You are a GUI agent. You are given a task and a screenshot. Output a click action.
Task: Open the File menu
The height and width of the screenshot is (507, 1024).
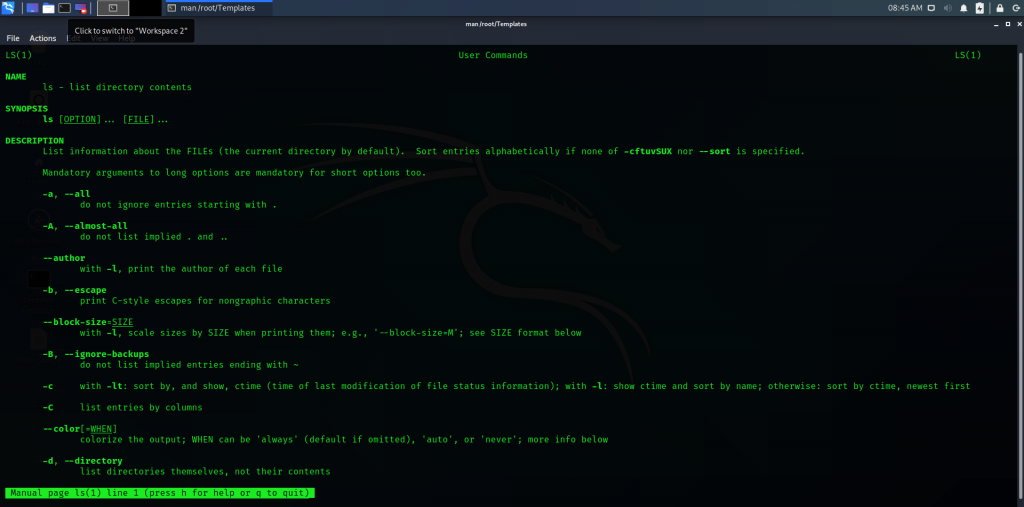[x=13, y=38]
